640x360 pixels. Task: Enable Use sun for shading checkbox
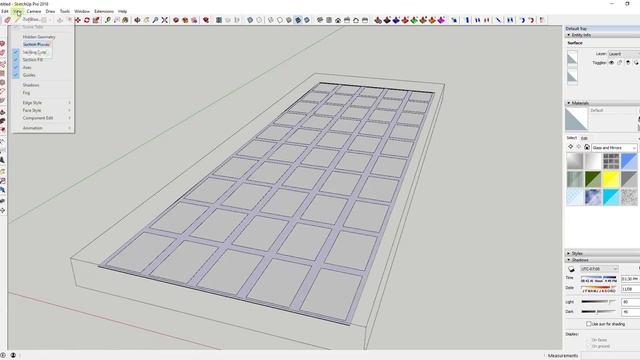point(589,324)
